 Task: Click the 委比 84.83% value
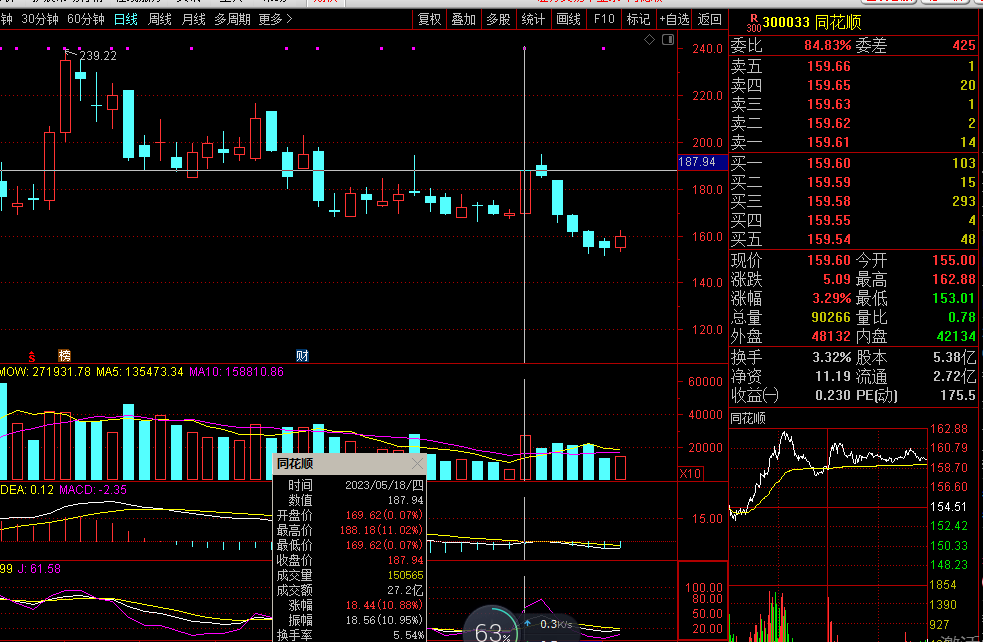point(828,46)
